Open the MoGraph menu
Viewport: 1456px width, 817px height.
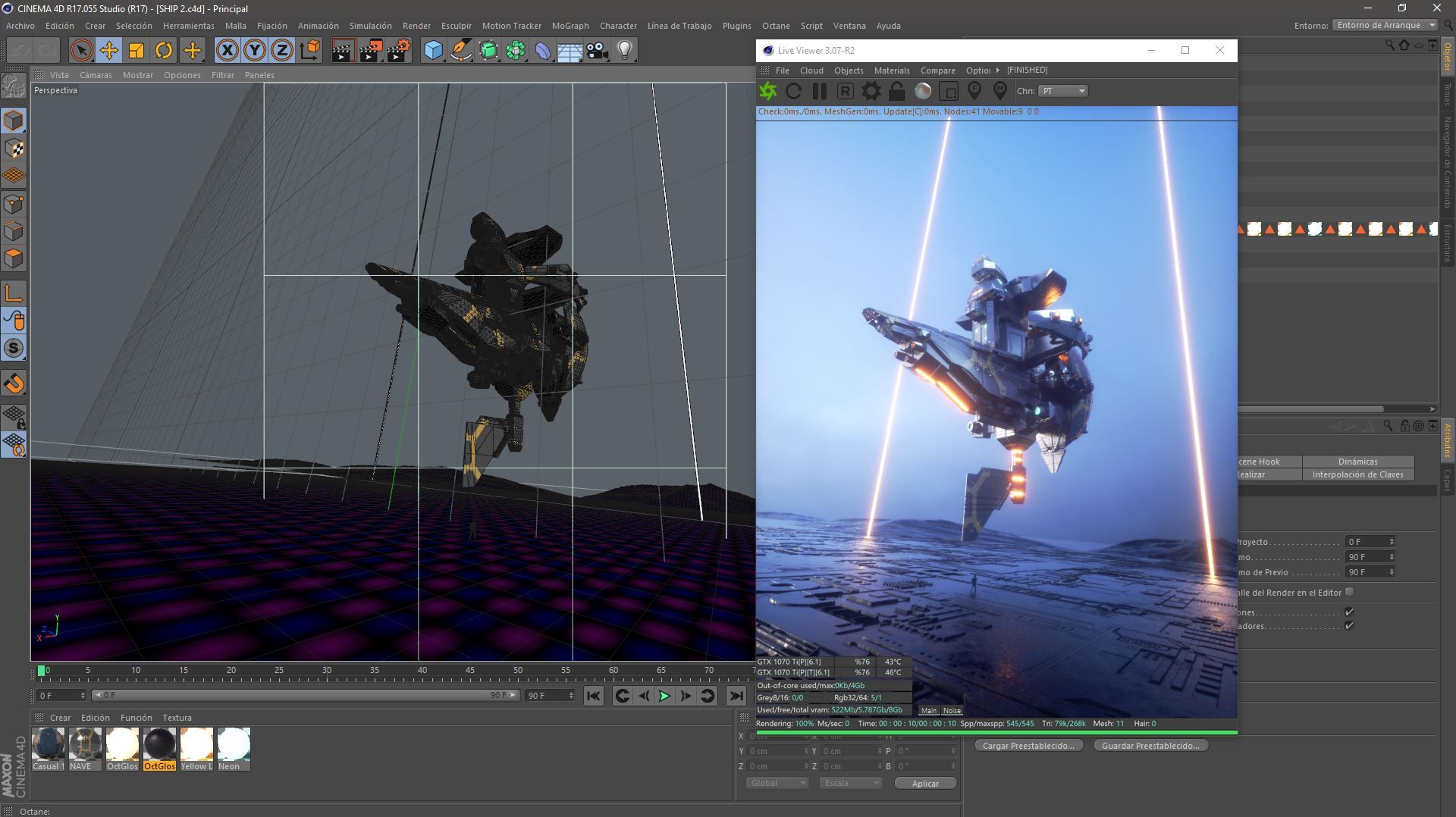(x=570, y=26)
